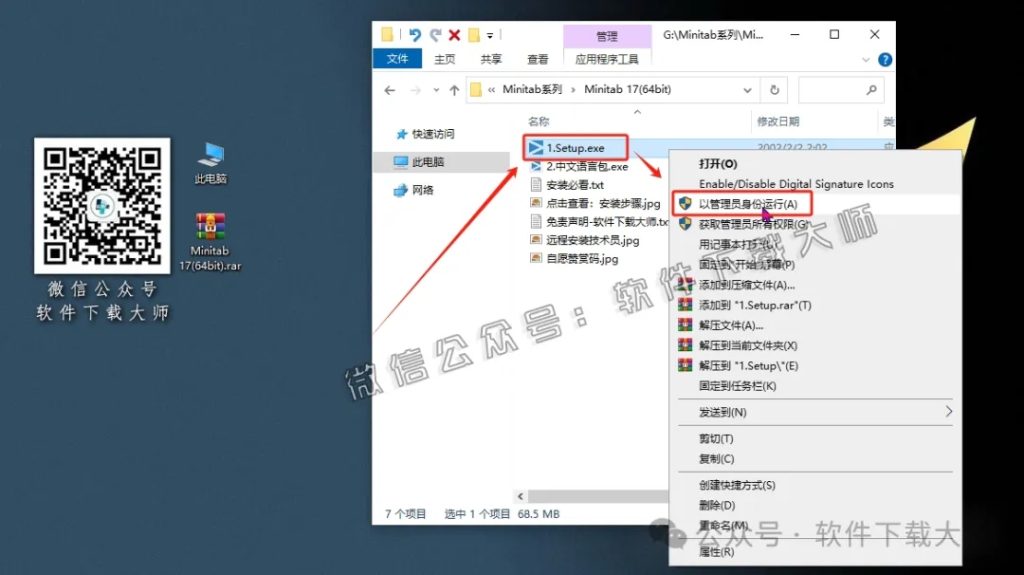The image size is (1024, 575).
Task: Open Explorer help with the blue question icon
Action: click(x=885, y=59)
